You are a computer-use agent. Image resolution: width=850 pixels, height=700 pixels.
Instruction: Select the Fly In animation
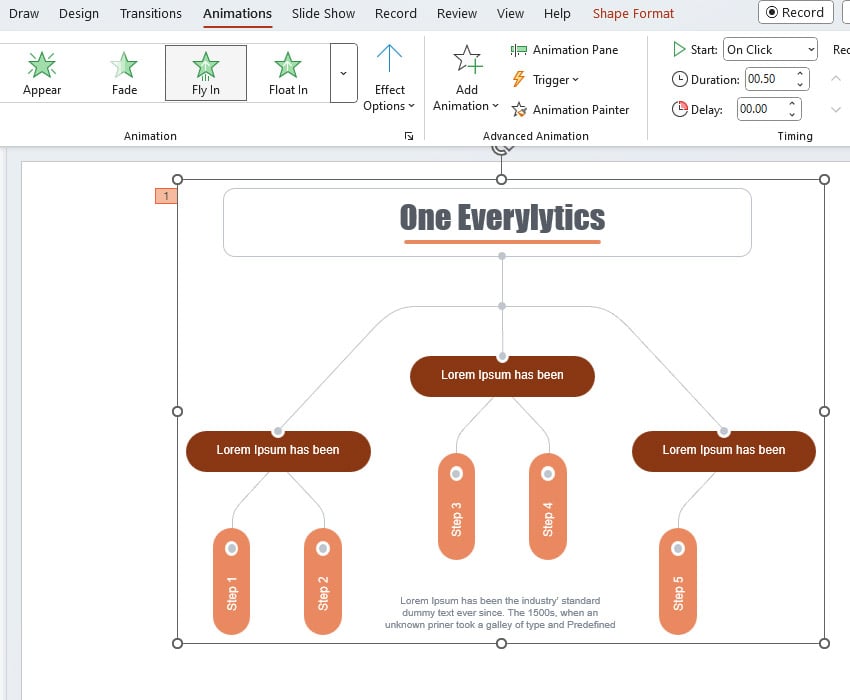coord(205,73)
